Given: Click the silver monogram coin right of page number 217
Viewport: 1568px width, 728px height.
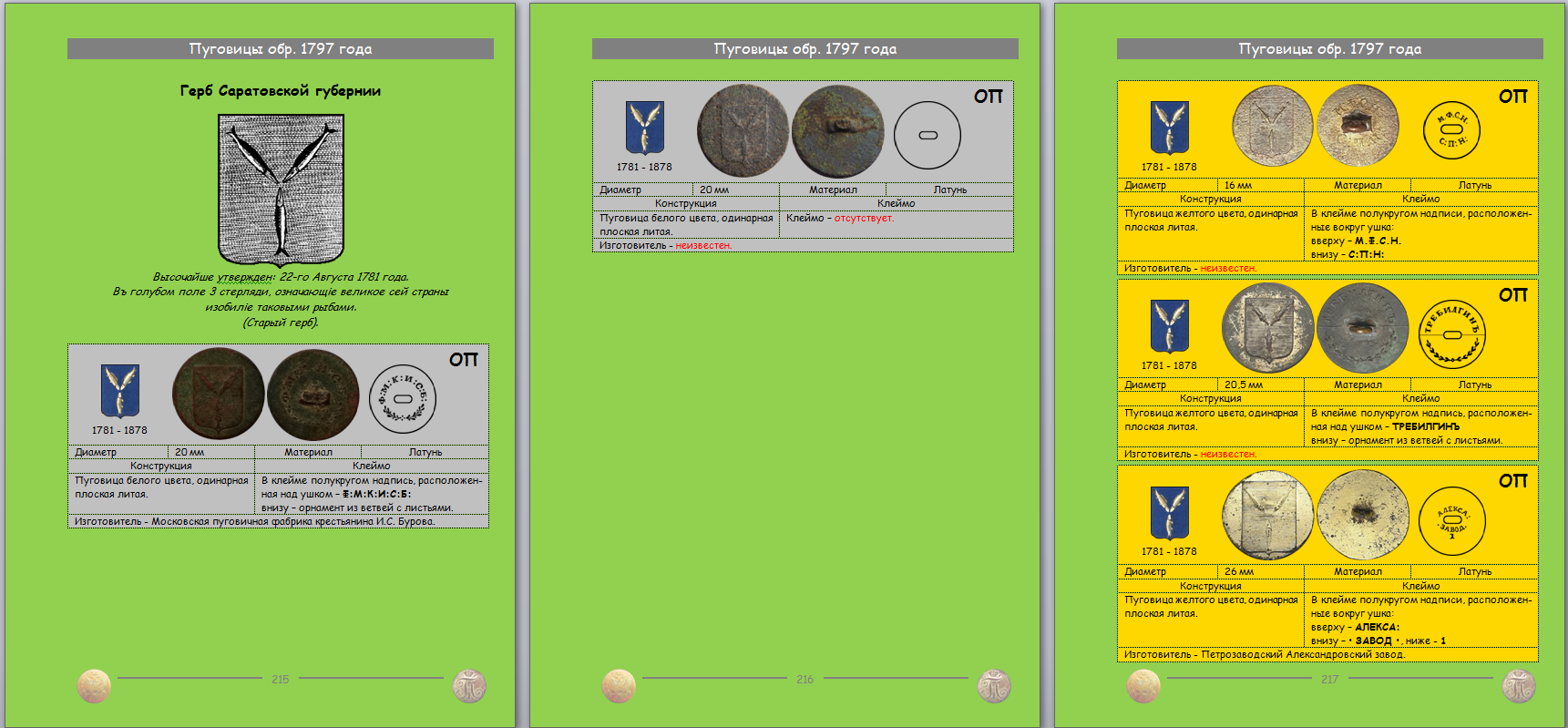Looking at the screenshot, I should point(1519,686).
